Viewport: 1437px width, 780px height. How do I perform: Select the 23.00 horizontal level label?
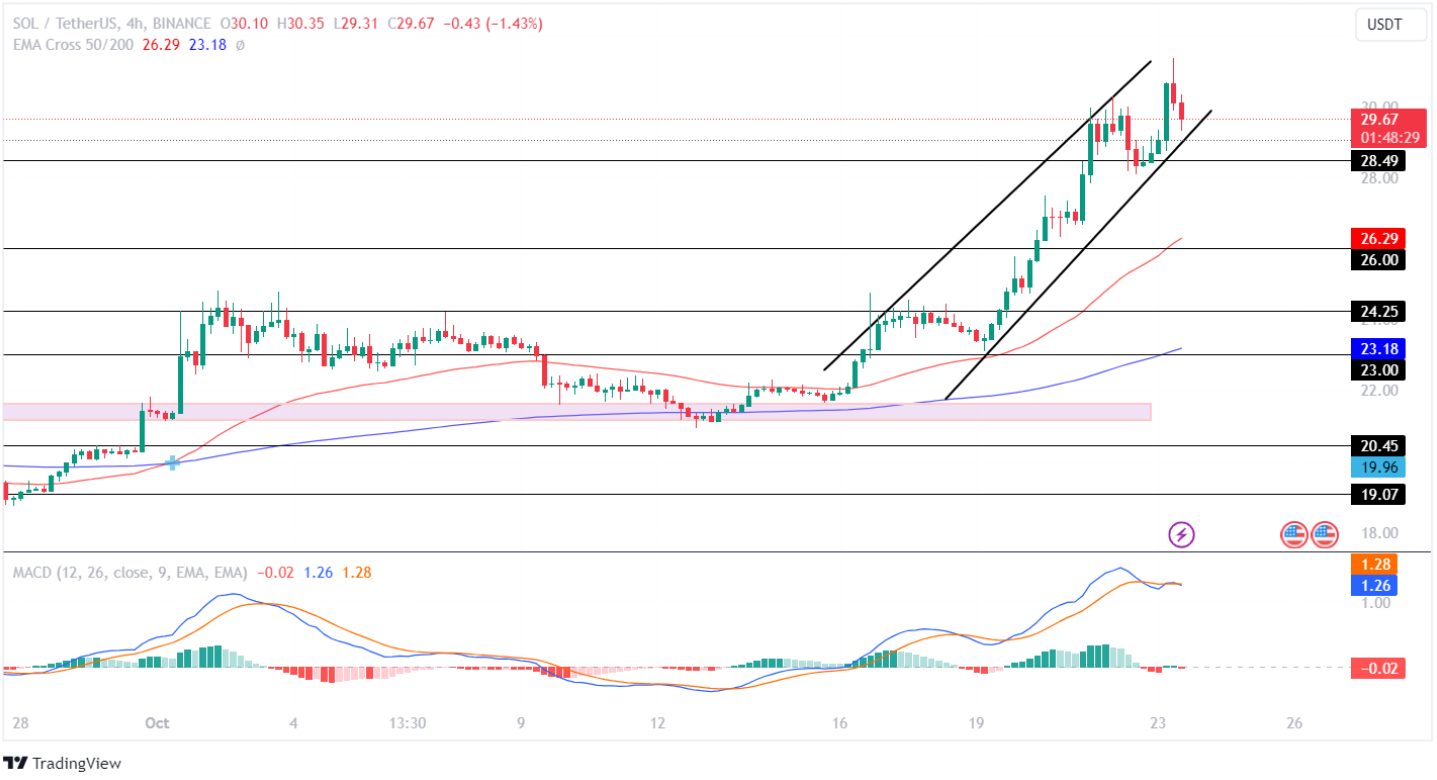[x=1379, y=370]
